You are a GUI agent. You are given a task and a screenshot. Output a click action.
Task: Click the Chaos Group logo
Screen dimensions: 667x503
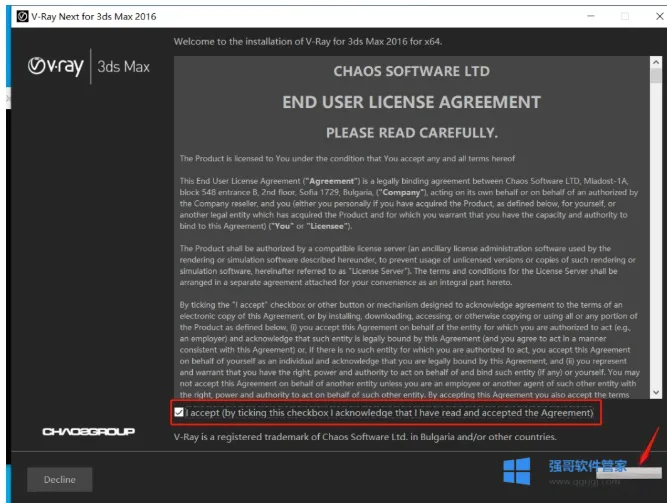(88, 432)
